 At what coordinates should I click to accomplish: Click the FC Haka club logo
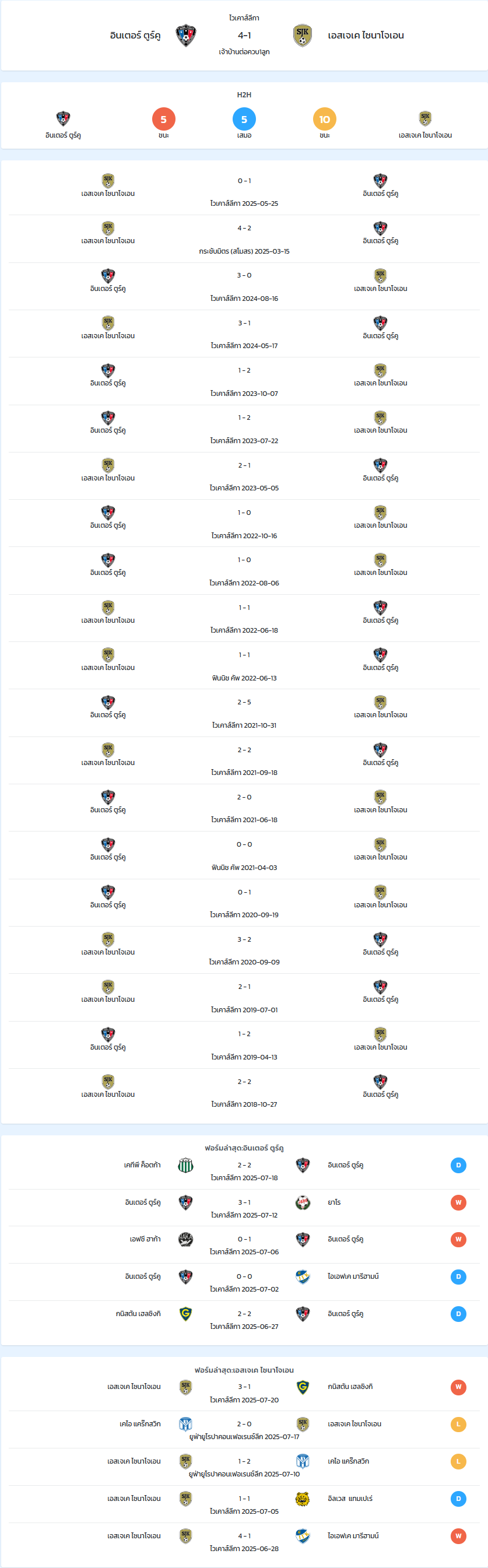pos(185,1239)
